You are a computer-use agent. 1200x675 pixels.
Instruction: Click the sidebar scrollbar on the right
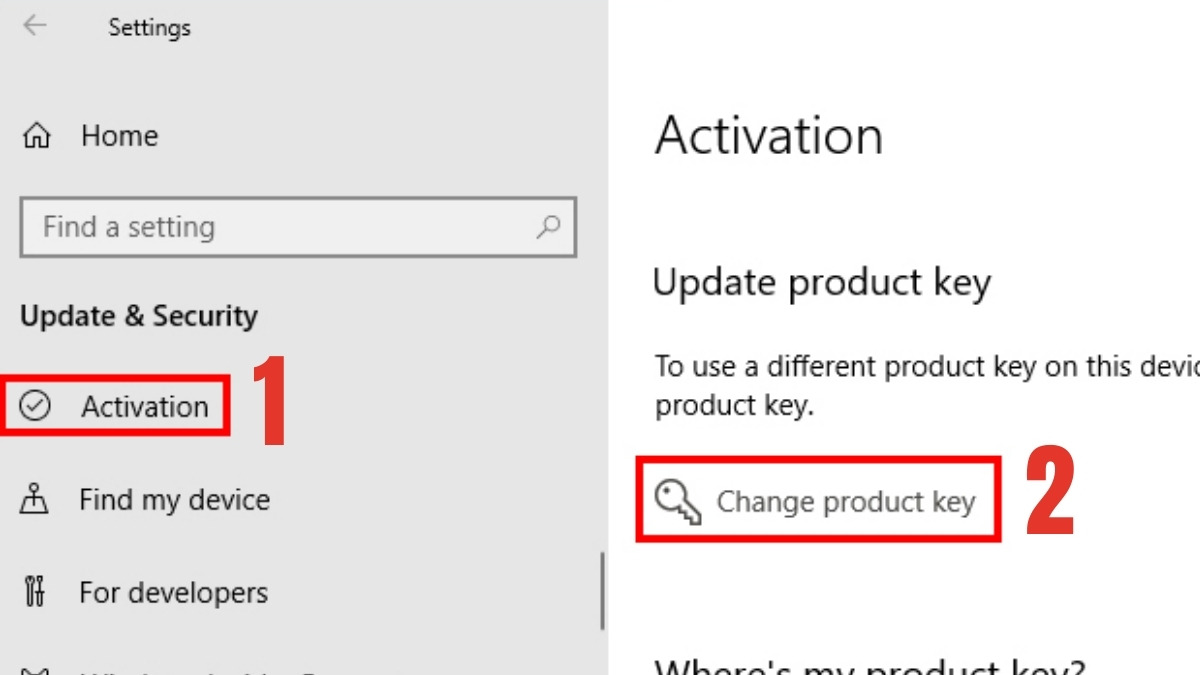point(604,590)
